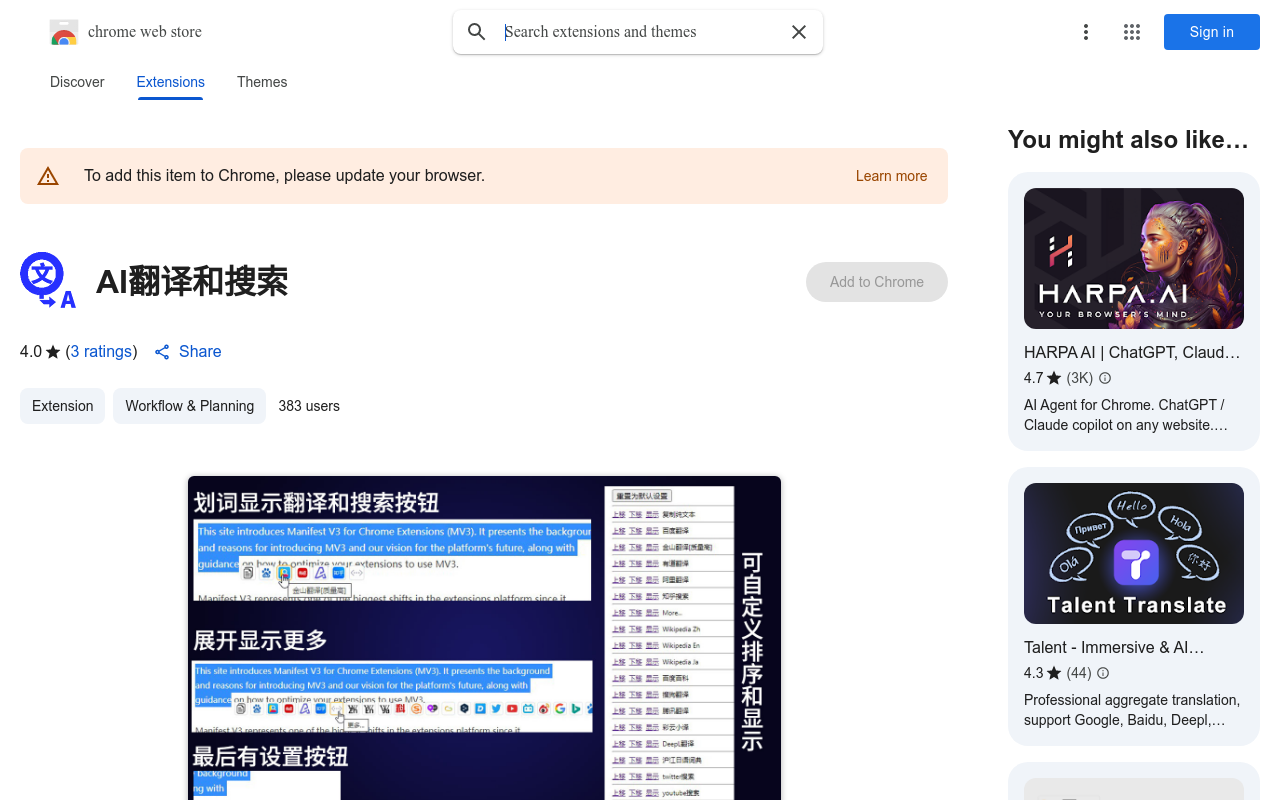Open the three-dot options menu
This screenshot has height=800, width=1280.
1086,32
